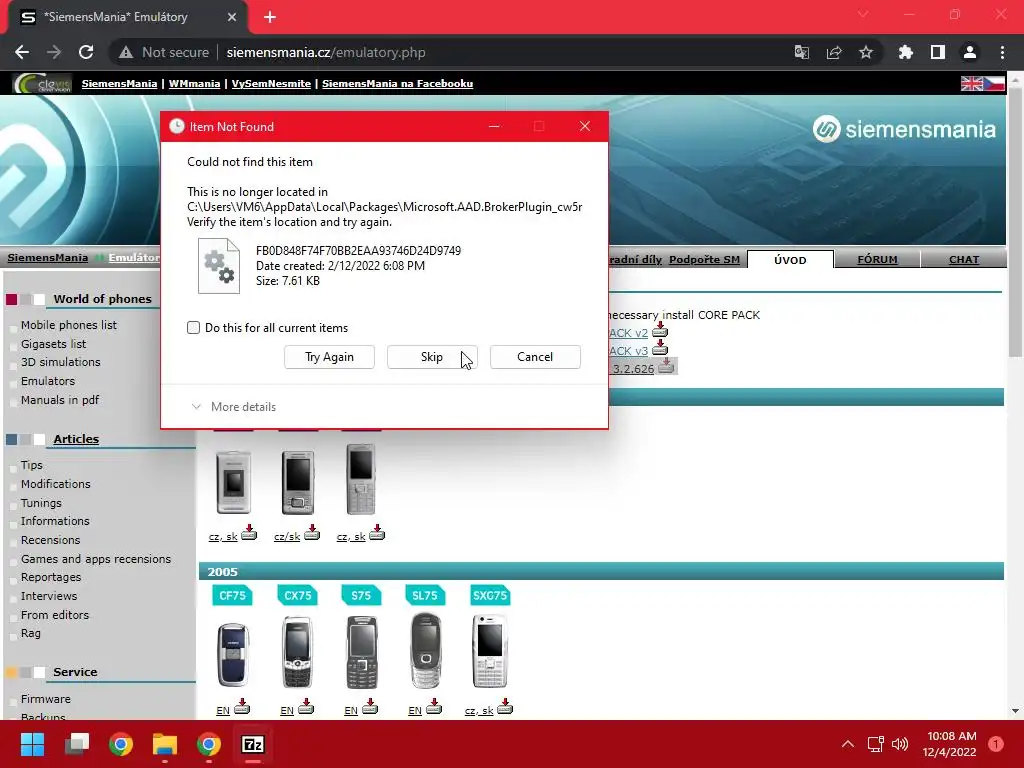Image resolution: width=1024 pixels, height=768 pixels.
Task: Click the Skip button in the dialog
Action: pos(432,357)
